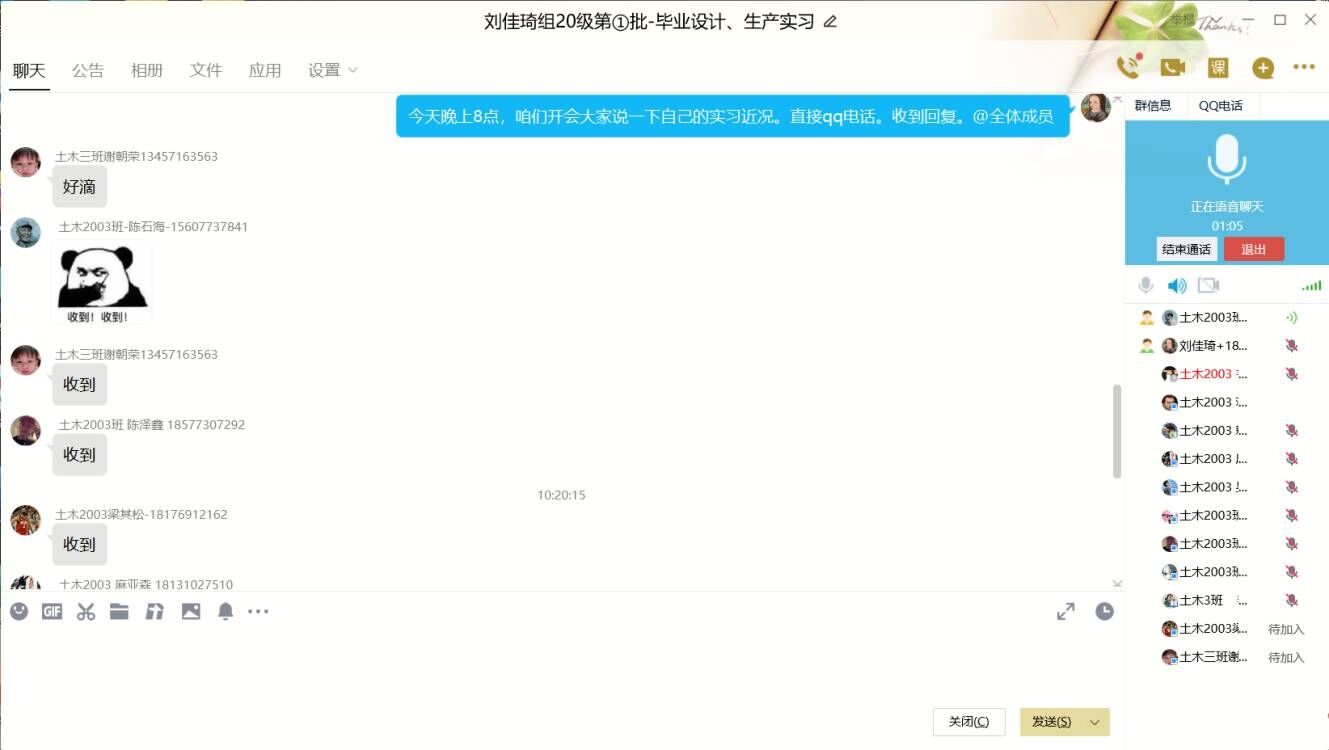Screen dimensions: 1329x750
Task: Click the green speaking indicator of first participant
Action: (x=1291, y=318)
